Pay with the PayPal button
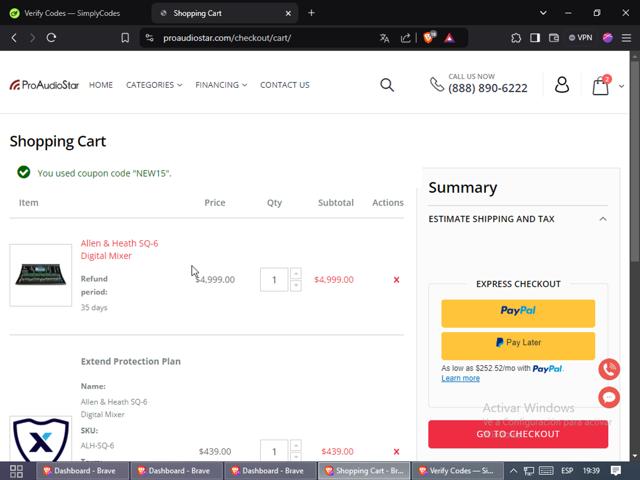The image size is (640, 480). [x=518, y=313]
